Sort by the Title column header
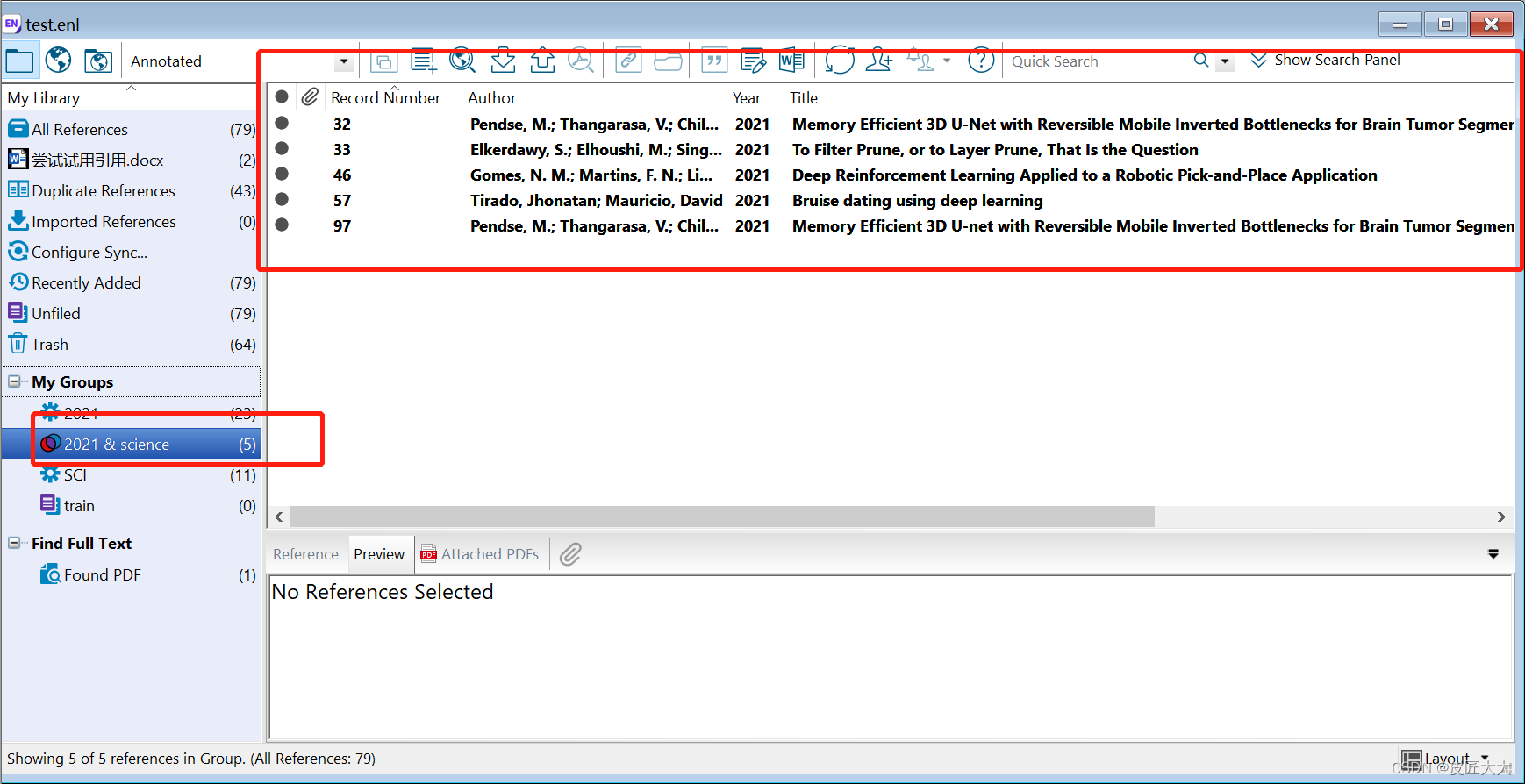1525x784 pixels. [804, 98]
